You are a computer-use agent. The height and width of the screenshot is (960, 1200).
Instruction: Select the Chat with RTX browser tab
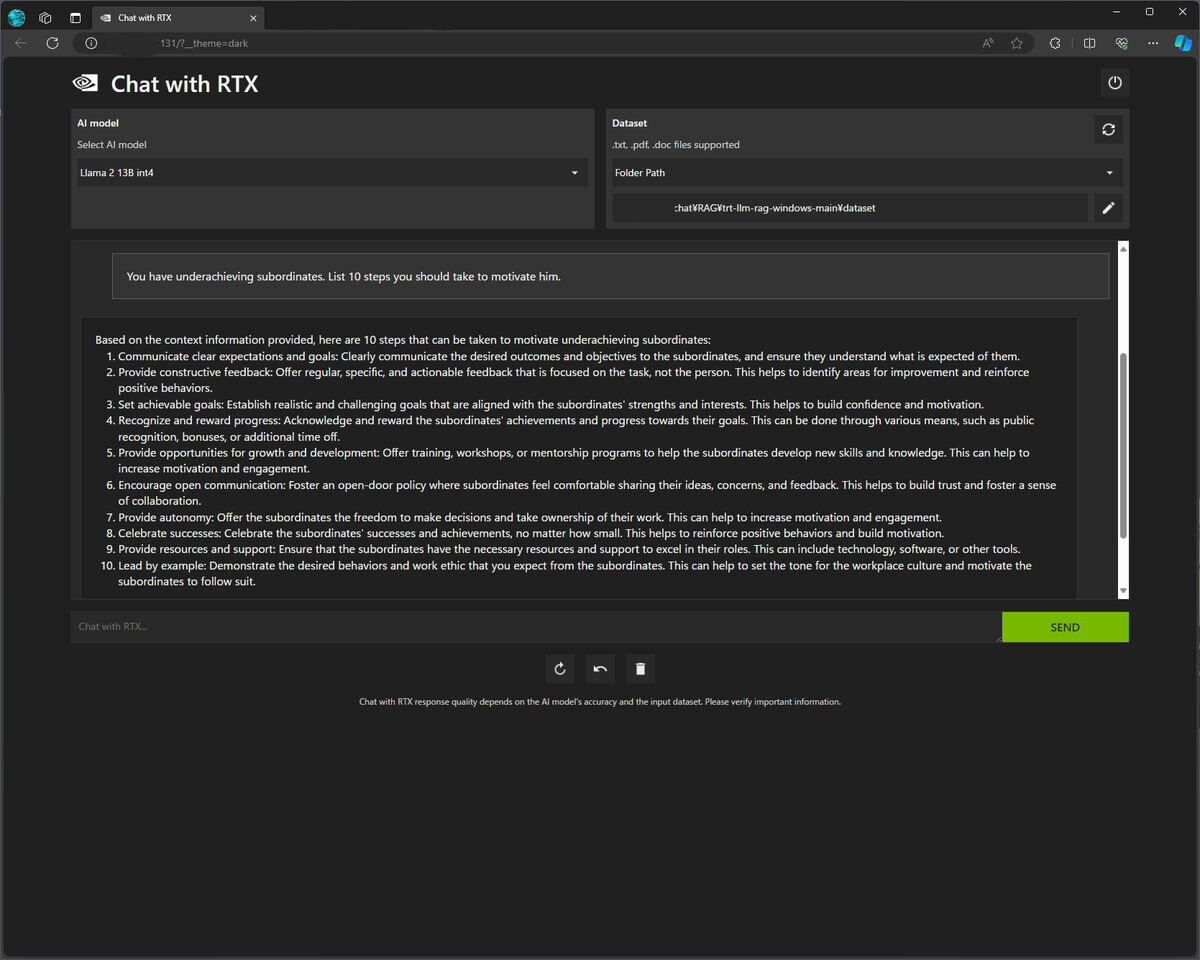click(x=178, y=17)
